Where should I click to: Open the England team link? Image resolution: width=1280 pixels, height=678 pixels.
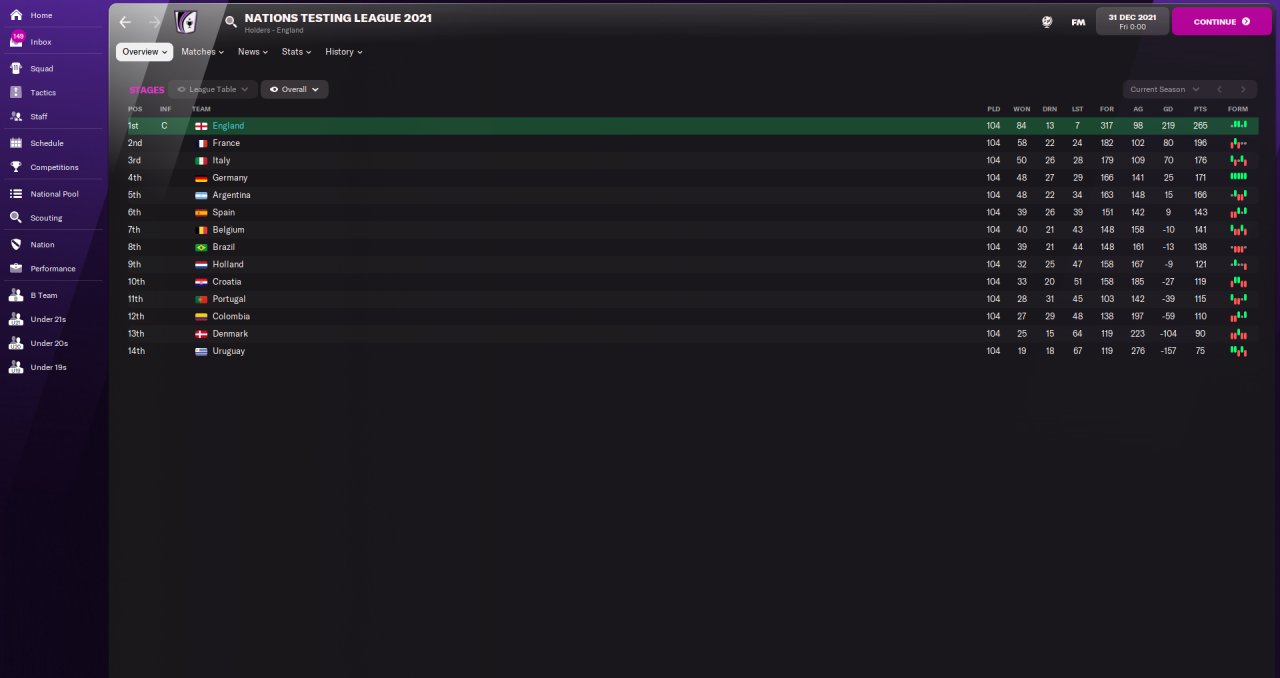(228, 126)
